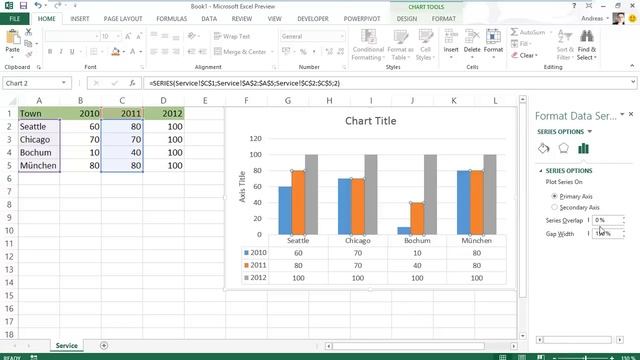Switch to the PAGE LAYOUT tab

click(123, 19)
